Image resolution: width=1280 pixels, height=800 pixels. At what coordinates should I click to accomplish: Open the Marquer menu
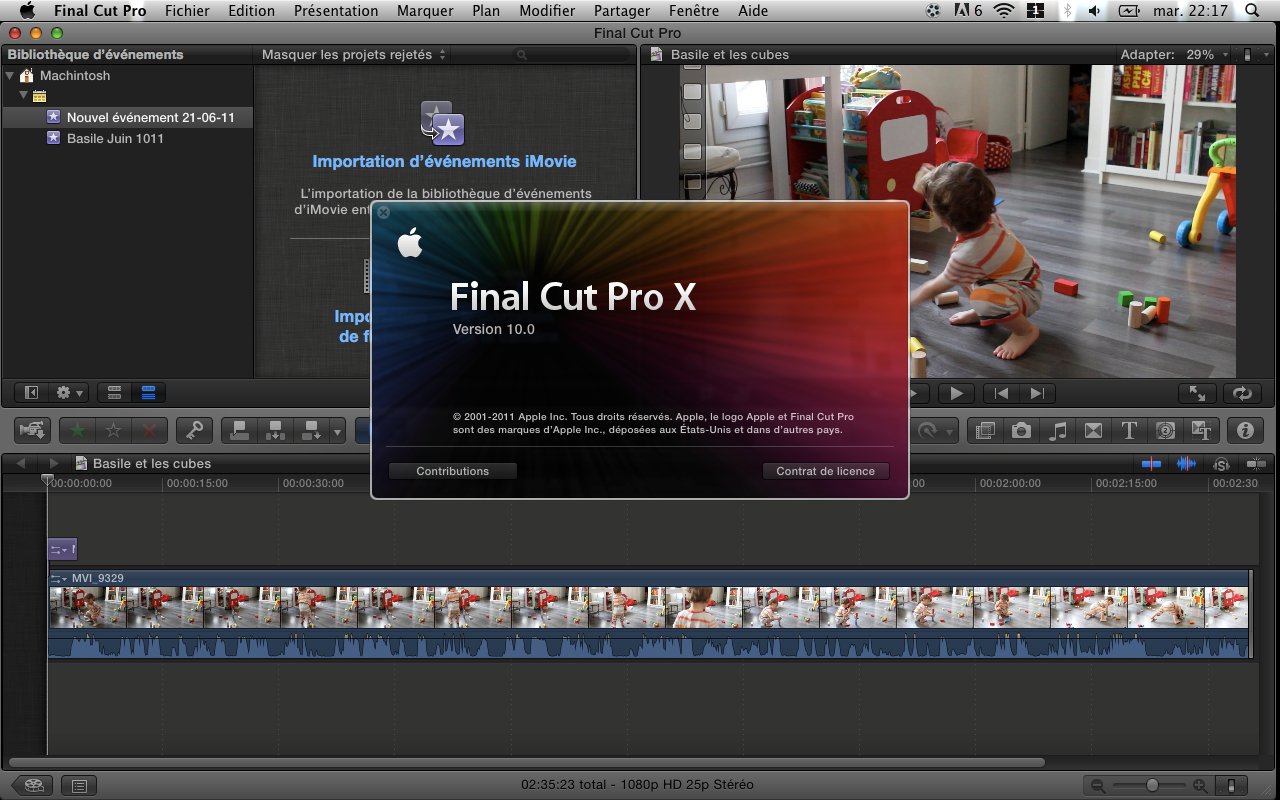425,11
